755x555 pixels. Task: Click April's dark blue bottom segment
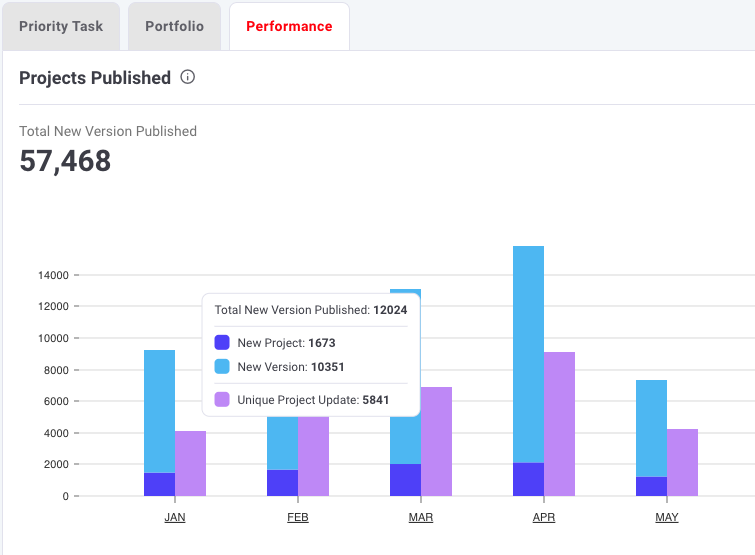pyautogui.click(x=528, y=479)
